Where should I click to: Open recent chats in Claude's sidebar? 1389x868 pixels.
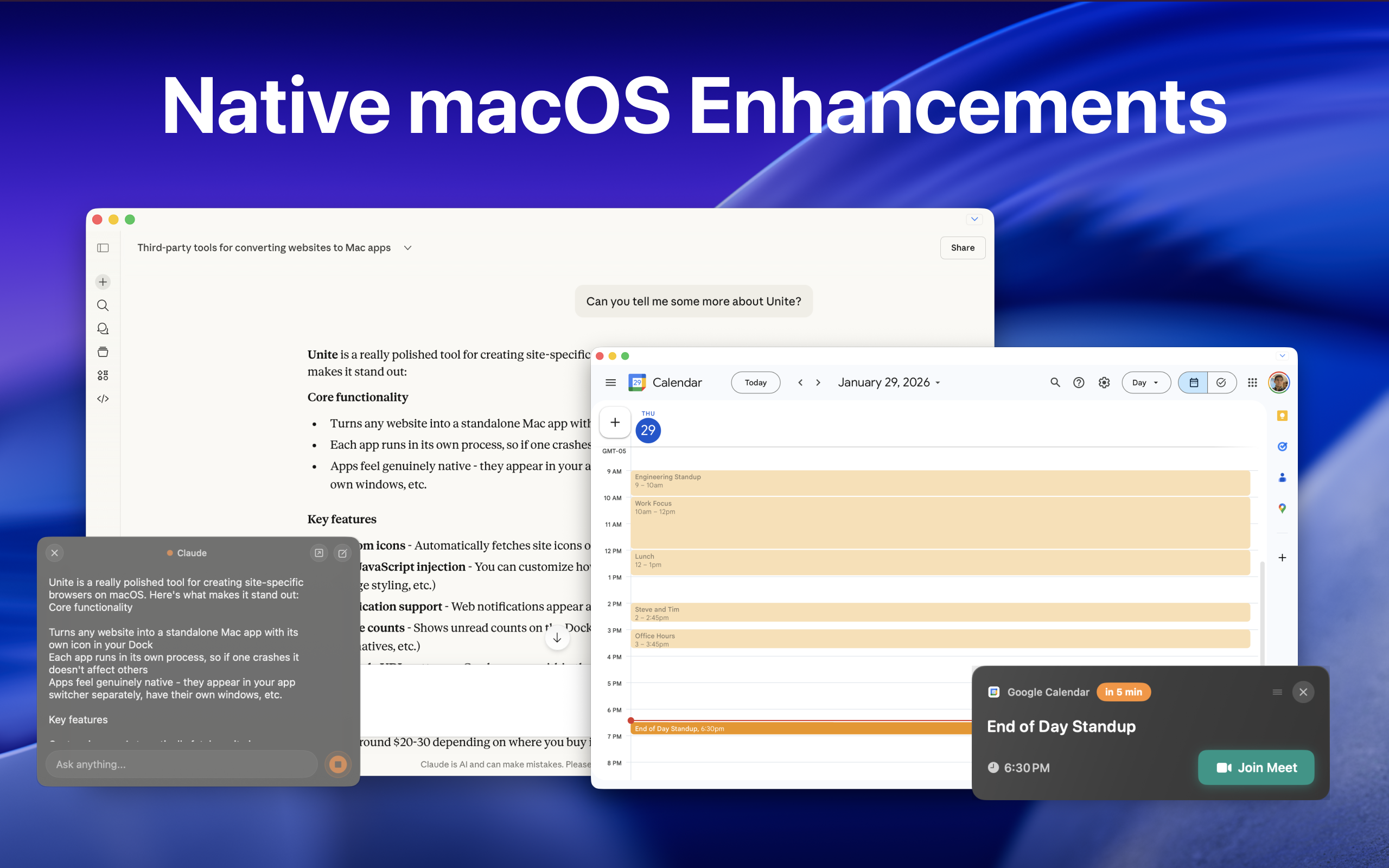click(103, 328)
